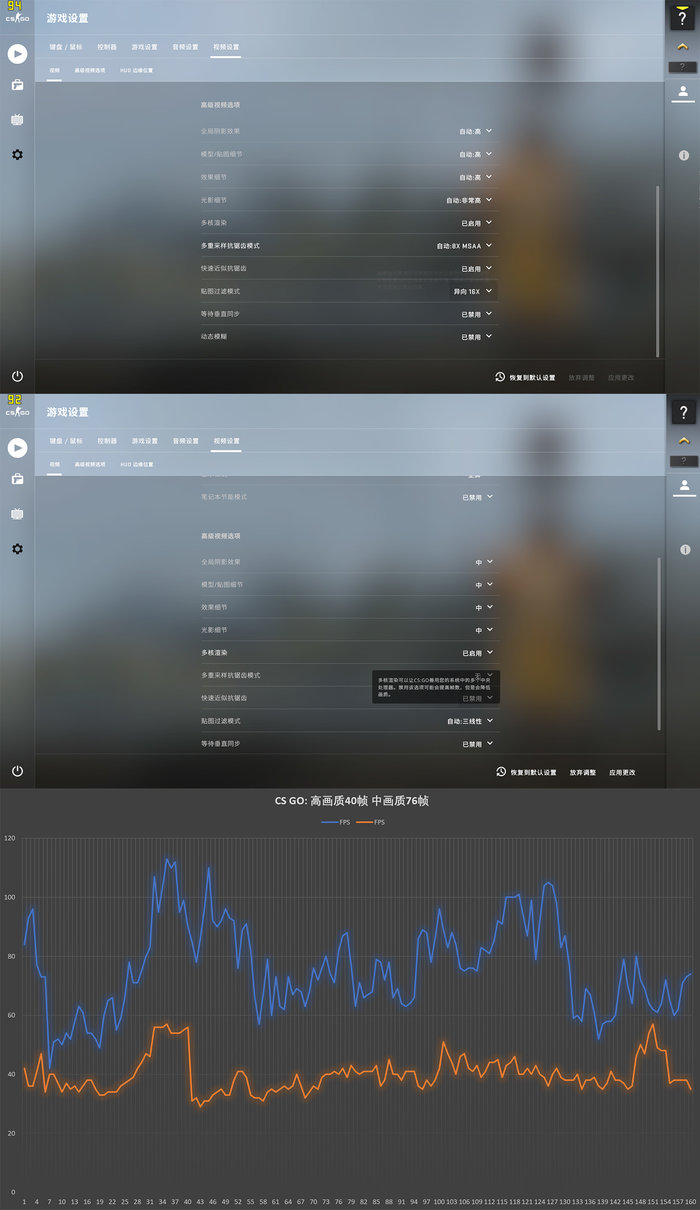700x1210 pixels.
Task: Click the CS:GO logo in upper screen
Action: click(x=17, y=19)
